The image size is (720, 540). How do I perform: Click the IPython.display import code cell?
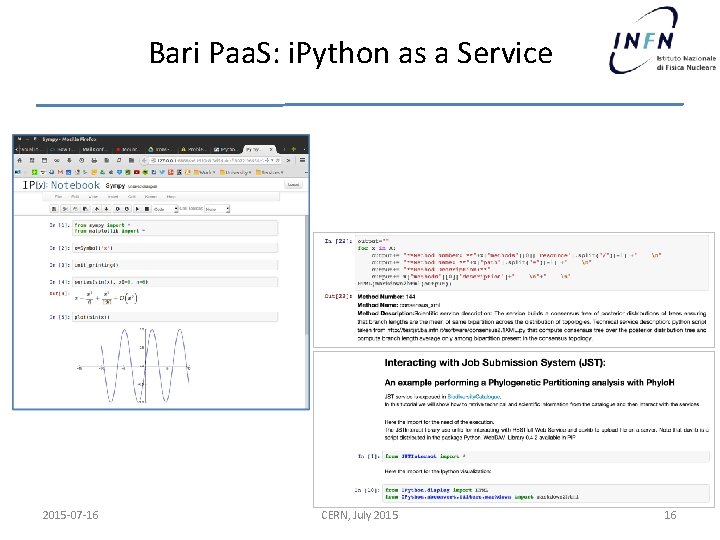tap(546, 493)
